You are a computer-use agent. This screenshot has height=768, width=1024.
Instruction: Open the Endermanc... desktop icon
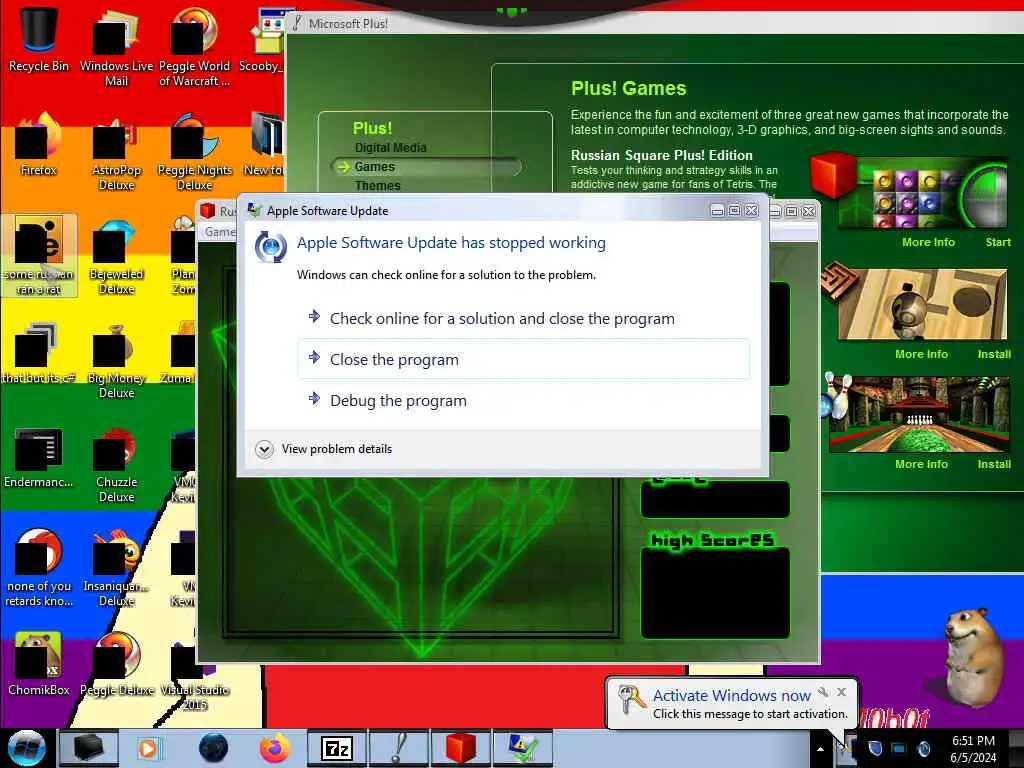(x=39, y=457)
